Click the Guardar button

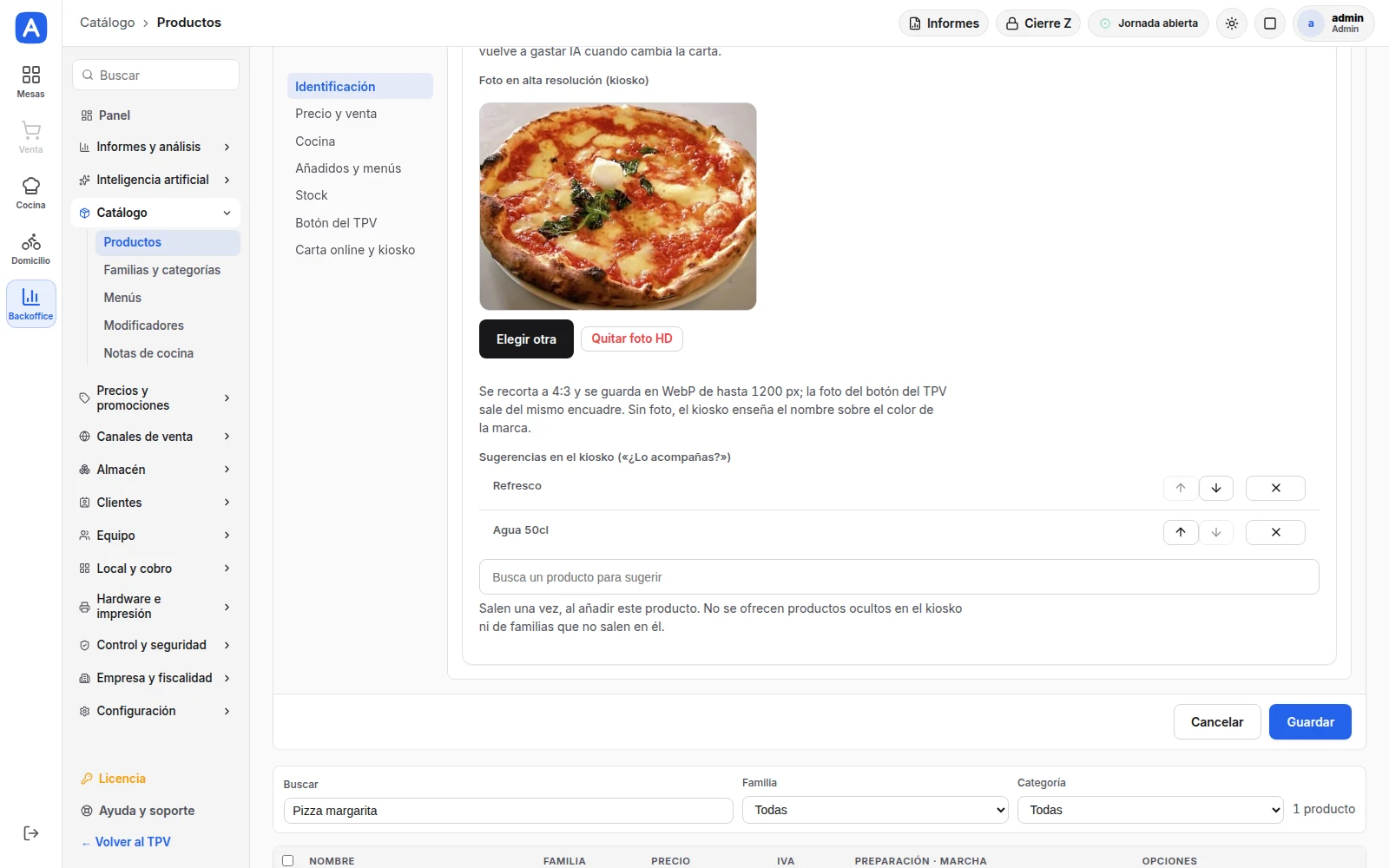(x=1310, y=722)
